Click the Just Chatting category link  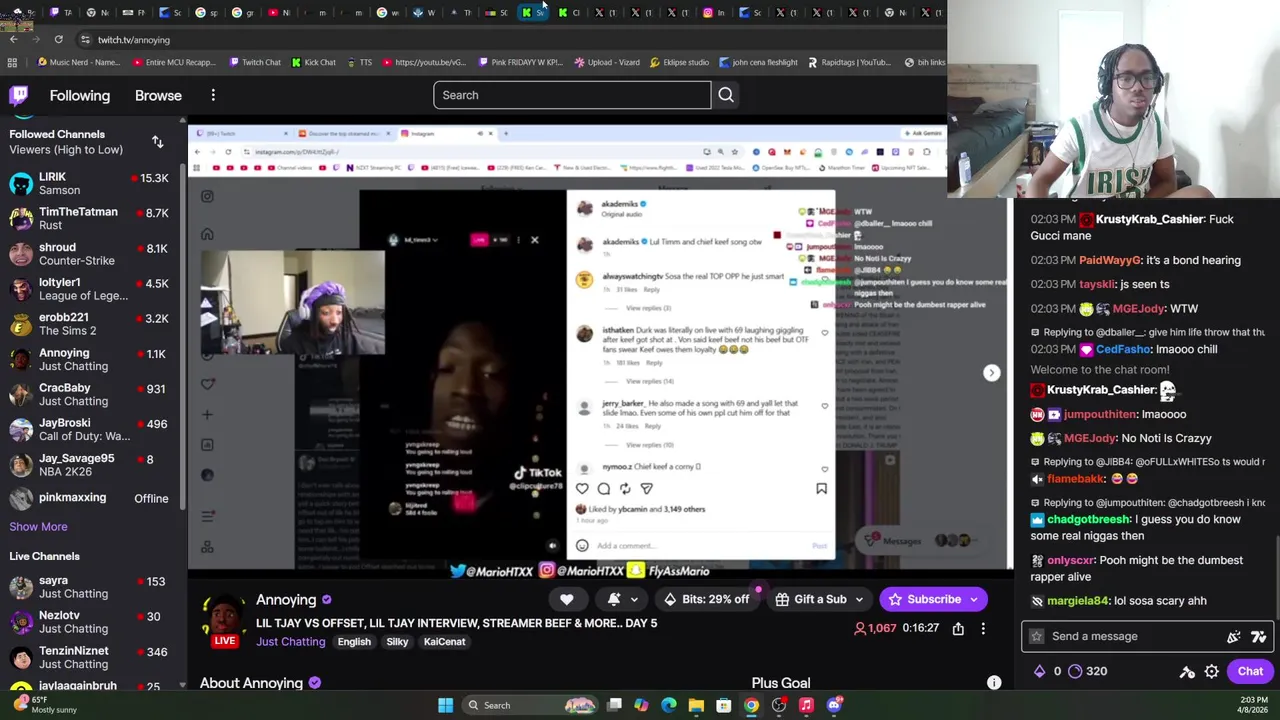(290, 642)
